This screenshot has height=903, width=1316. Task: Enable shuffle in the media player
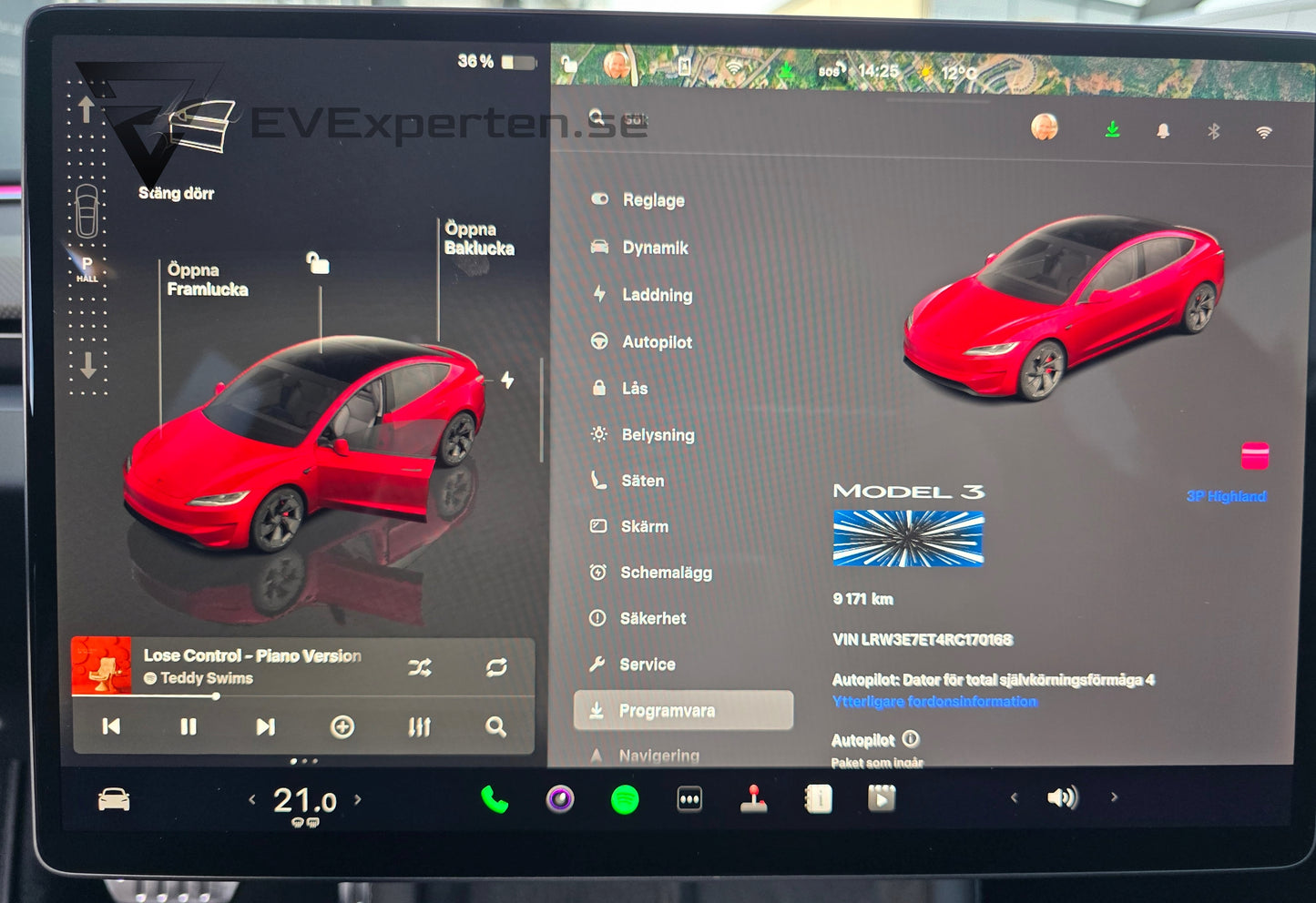(x=419, y=667)
